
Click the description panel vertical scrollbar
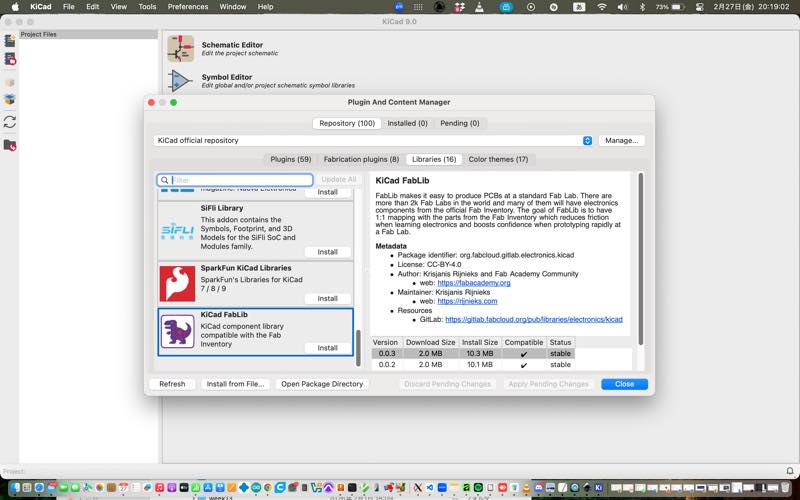coord(641,259)
